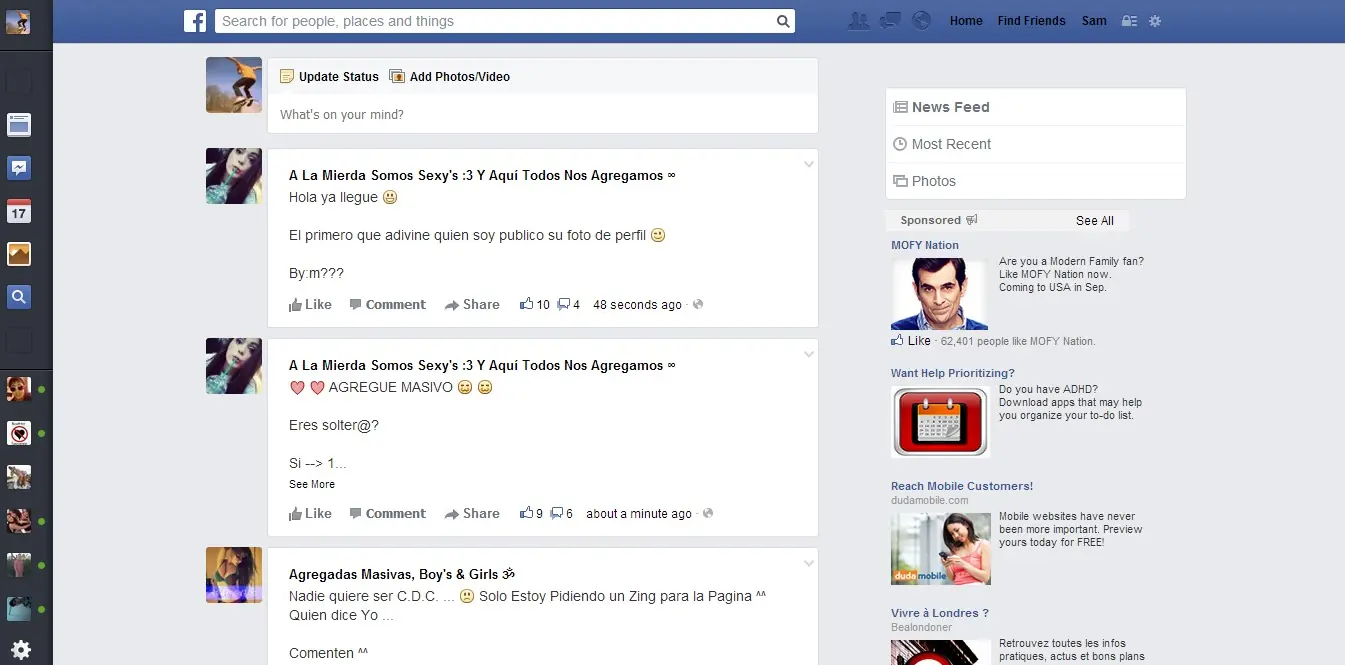Open avatar of Agregadas Masivas post

point(234,575)
